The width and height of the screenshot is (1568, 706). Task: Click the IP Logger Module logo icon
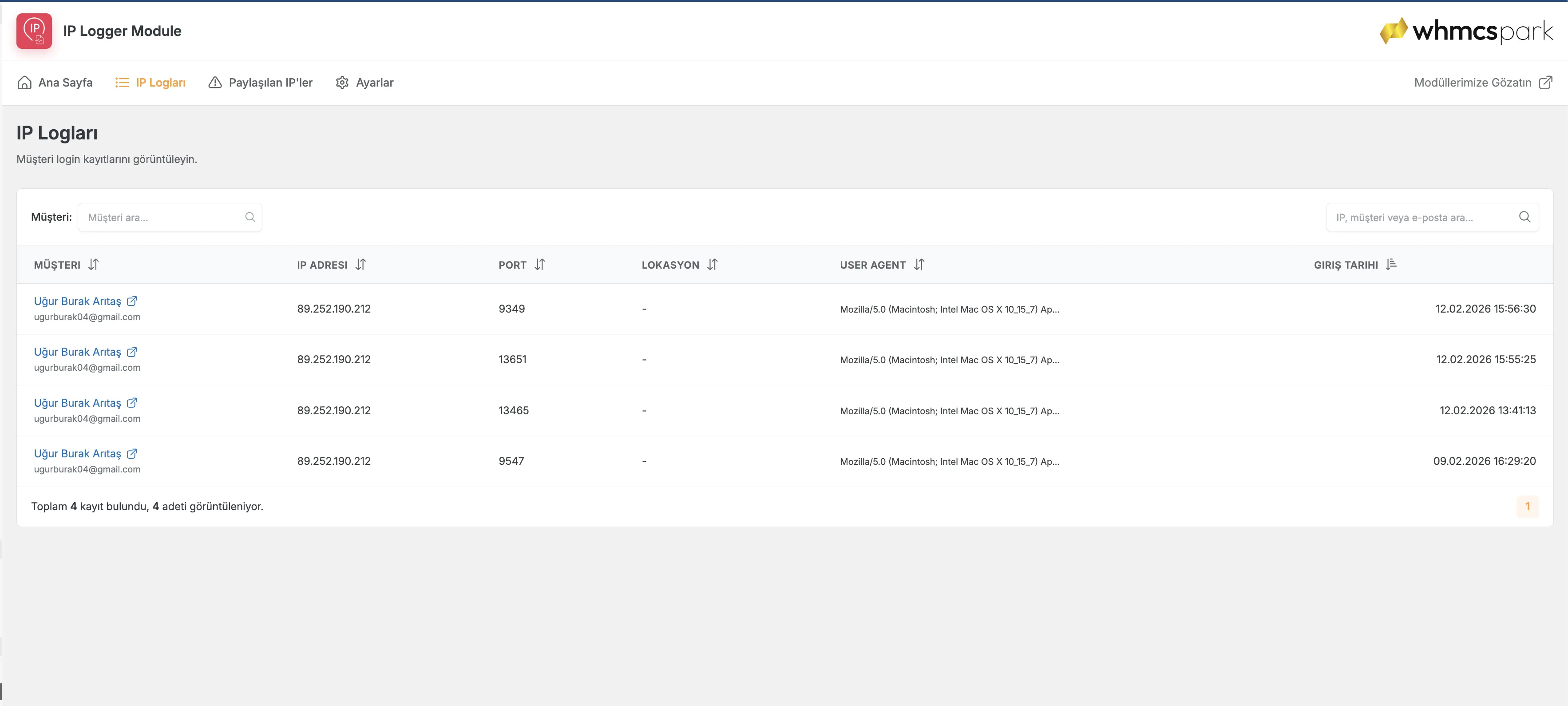point(34,31)
